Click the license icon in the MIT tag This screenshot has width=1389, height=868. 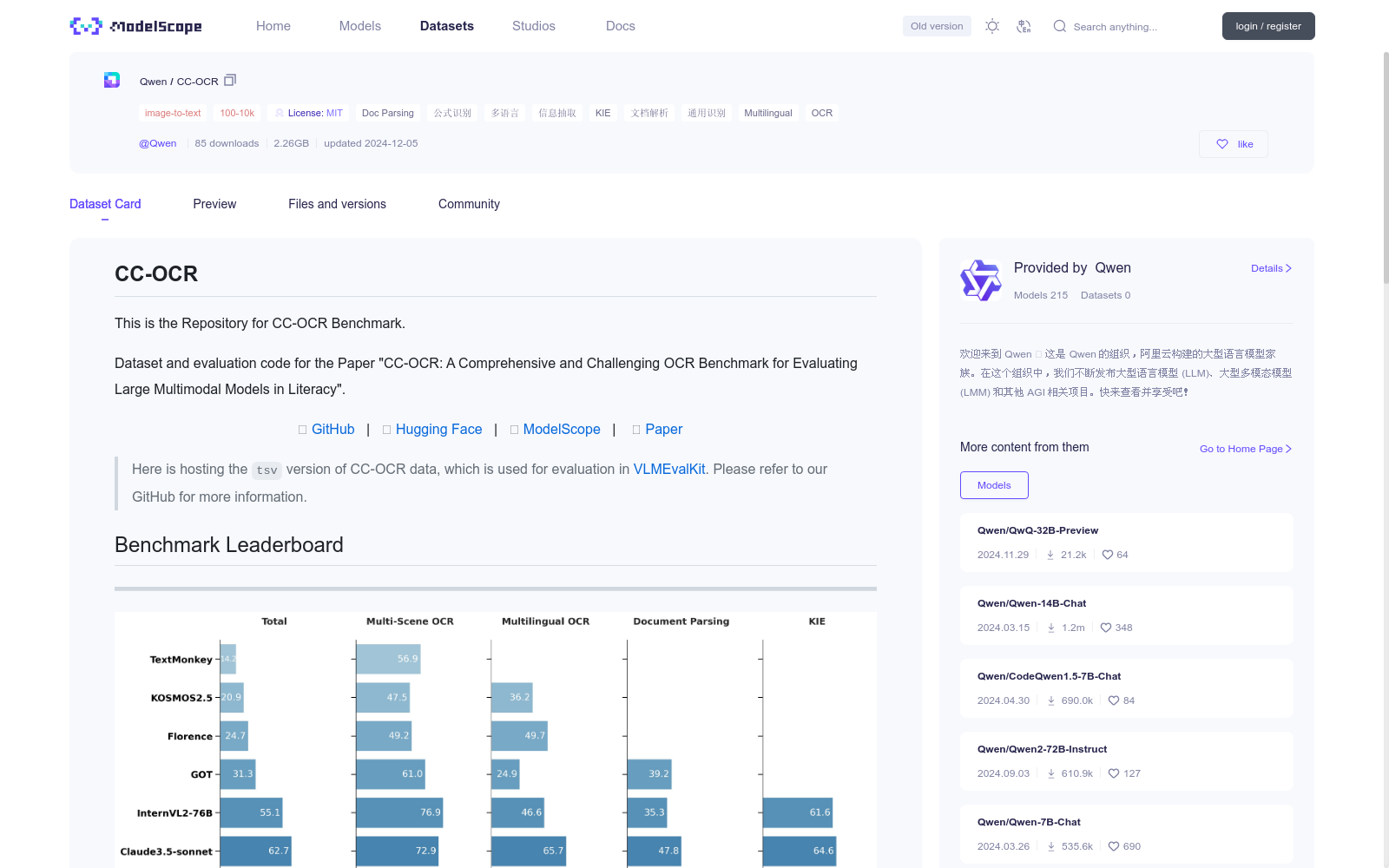280,113
